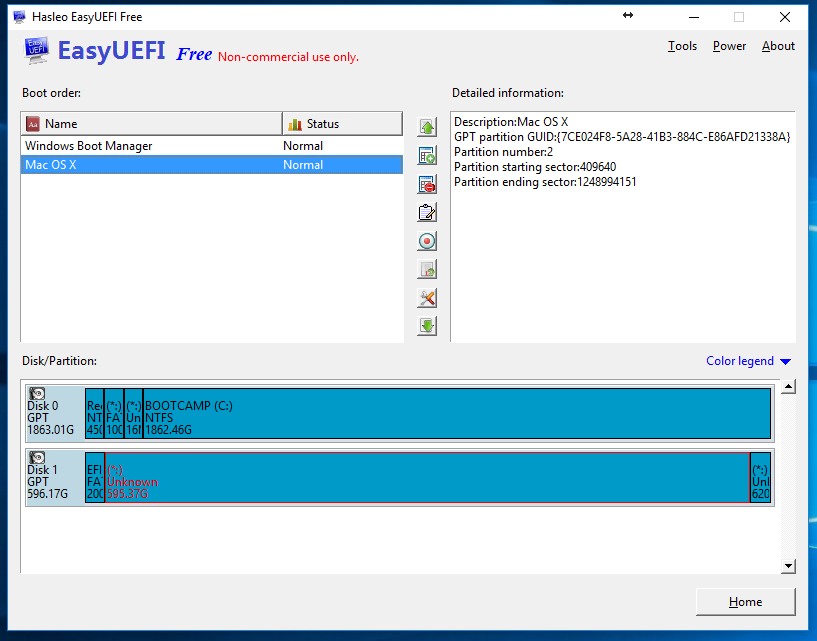817x641 pixels.
Task: Click the page with green refresh arrow icon
Action: tap(427, 269)
